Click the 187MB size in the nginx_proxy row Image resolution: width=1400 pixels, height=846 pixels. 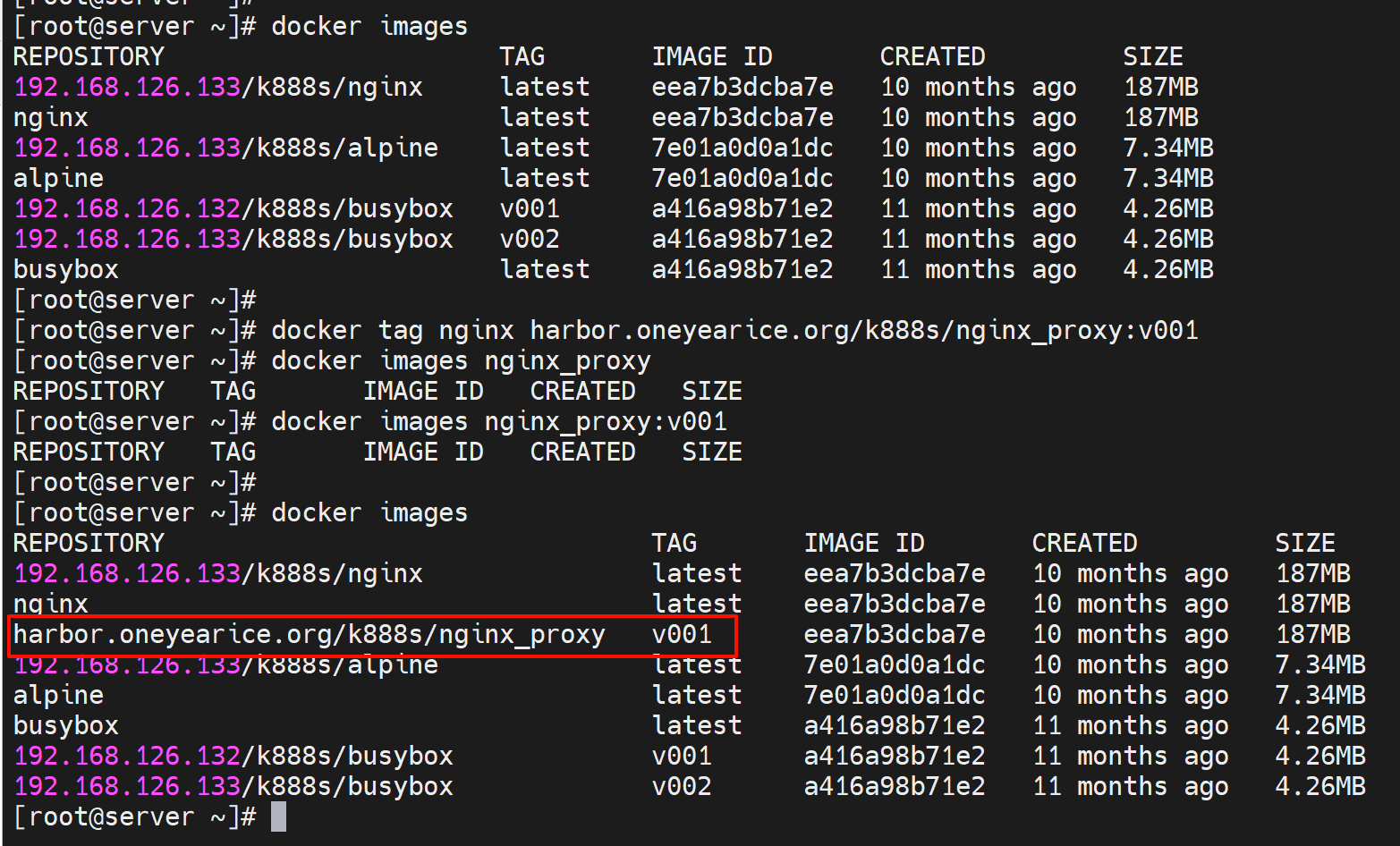click(x=1312, y=635)
